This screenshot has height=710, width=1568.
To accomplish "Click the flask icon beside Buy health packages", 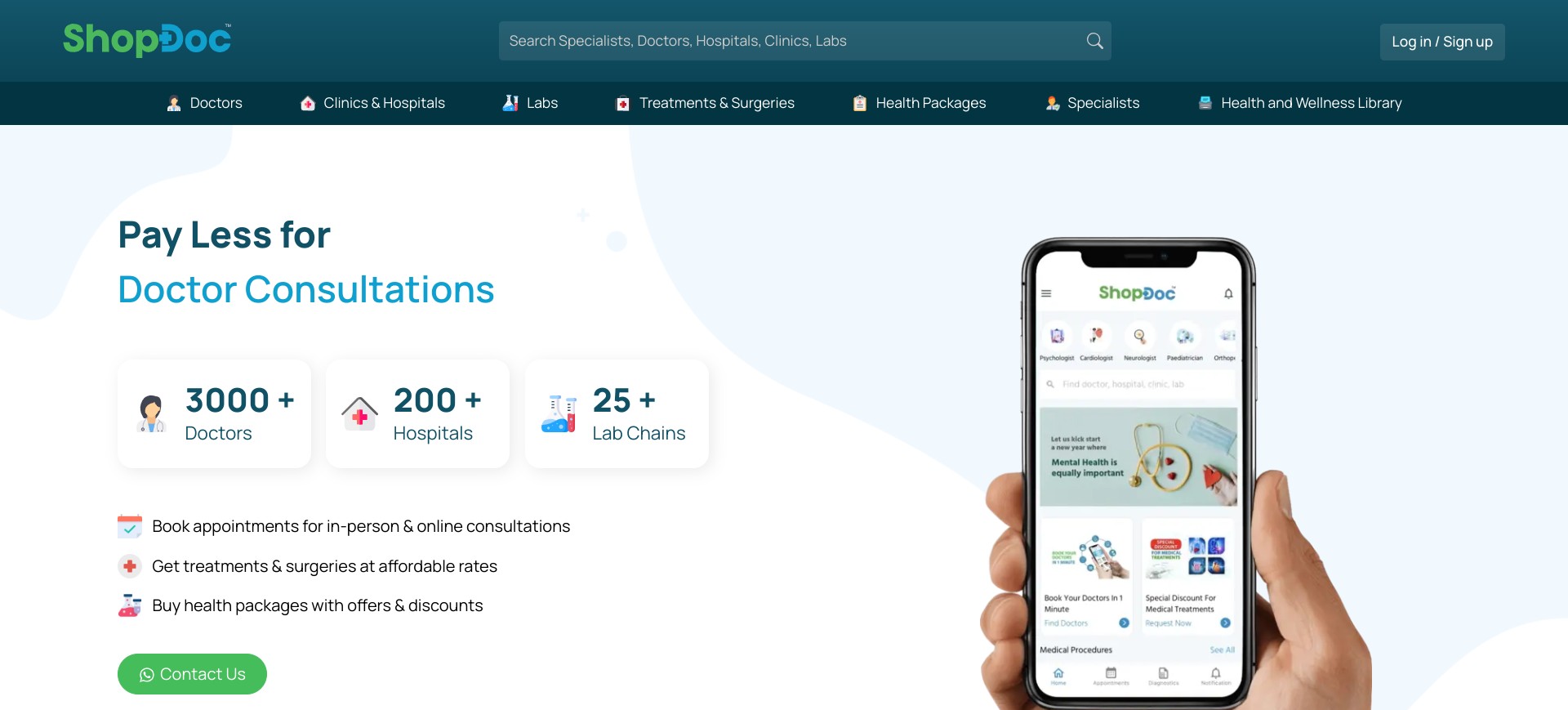I will point(130,605).
